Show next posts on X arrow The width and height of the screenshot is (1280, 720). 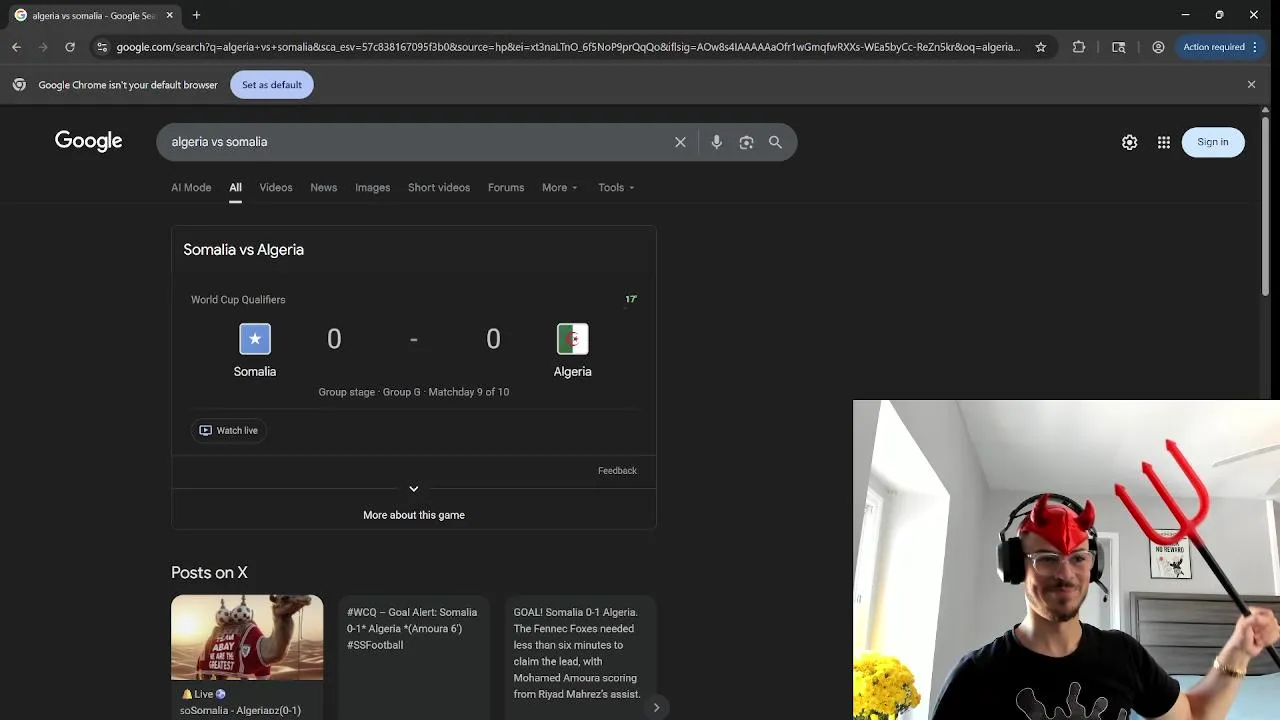656,707
